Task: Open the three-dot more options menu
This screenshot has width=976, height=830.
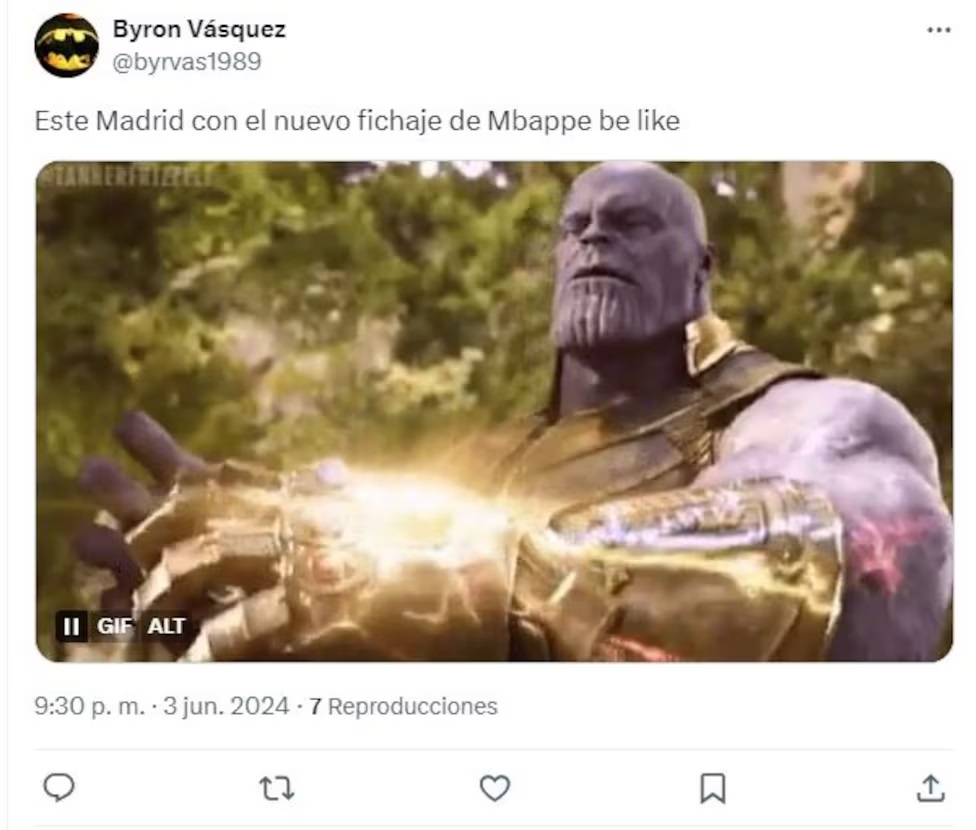Action: pyautogui.click(x=938, y=31)
